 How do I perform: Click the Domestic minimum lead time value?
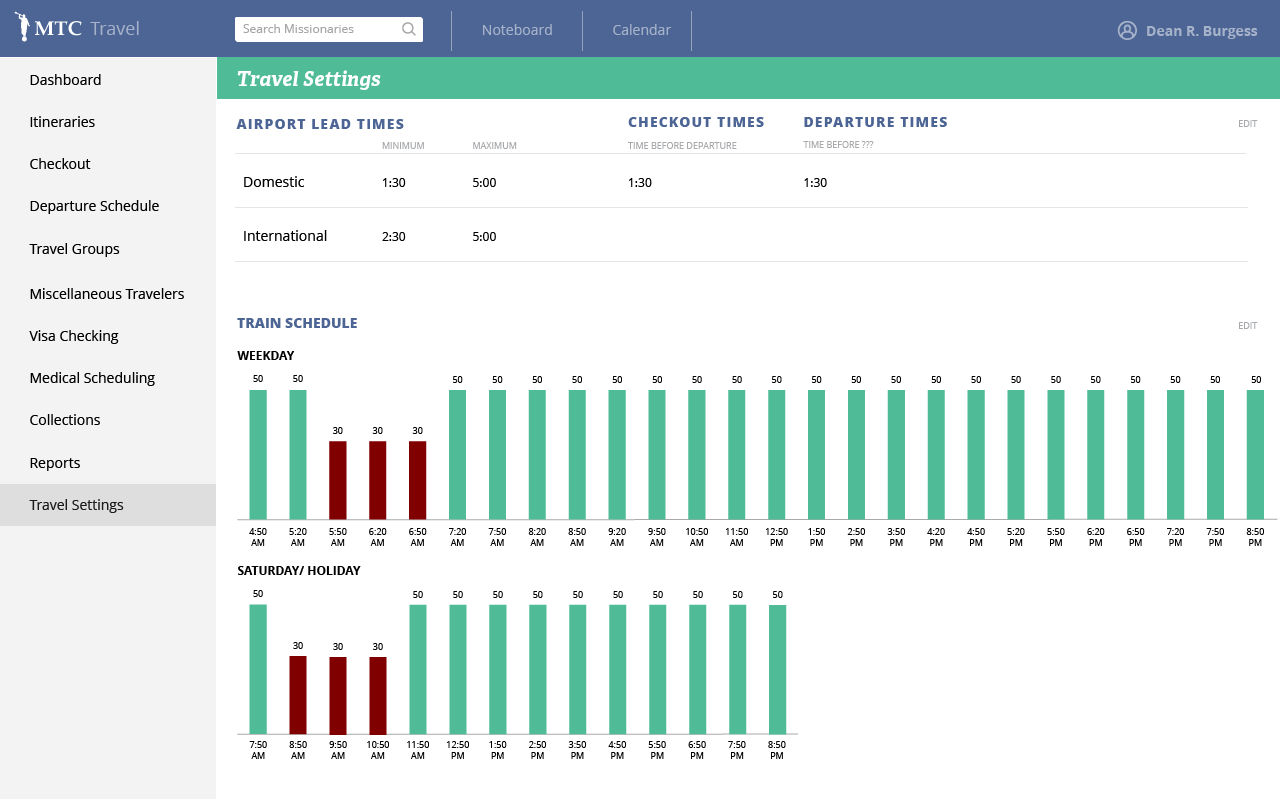394,183
